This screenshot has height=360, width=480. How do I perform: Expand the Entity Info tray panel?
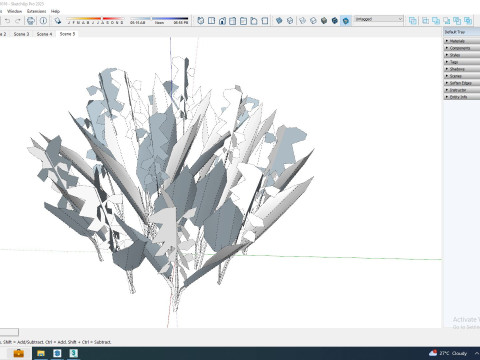pyautogui.click(x=462, y=97)
